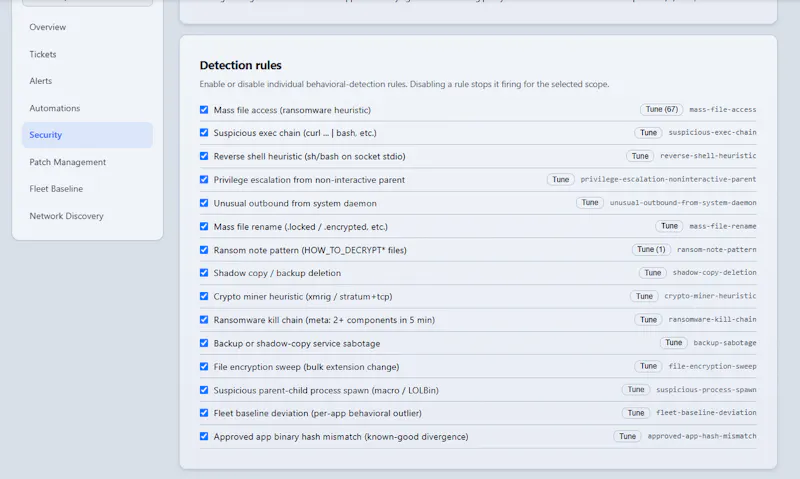
Task: Disable Approved app binary hash mismatch checkbox
Action: (204, 437)
